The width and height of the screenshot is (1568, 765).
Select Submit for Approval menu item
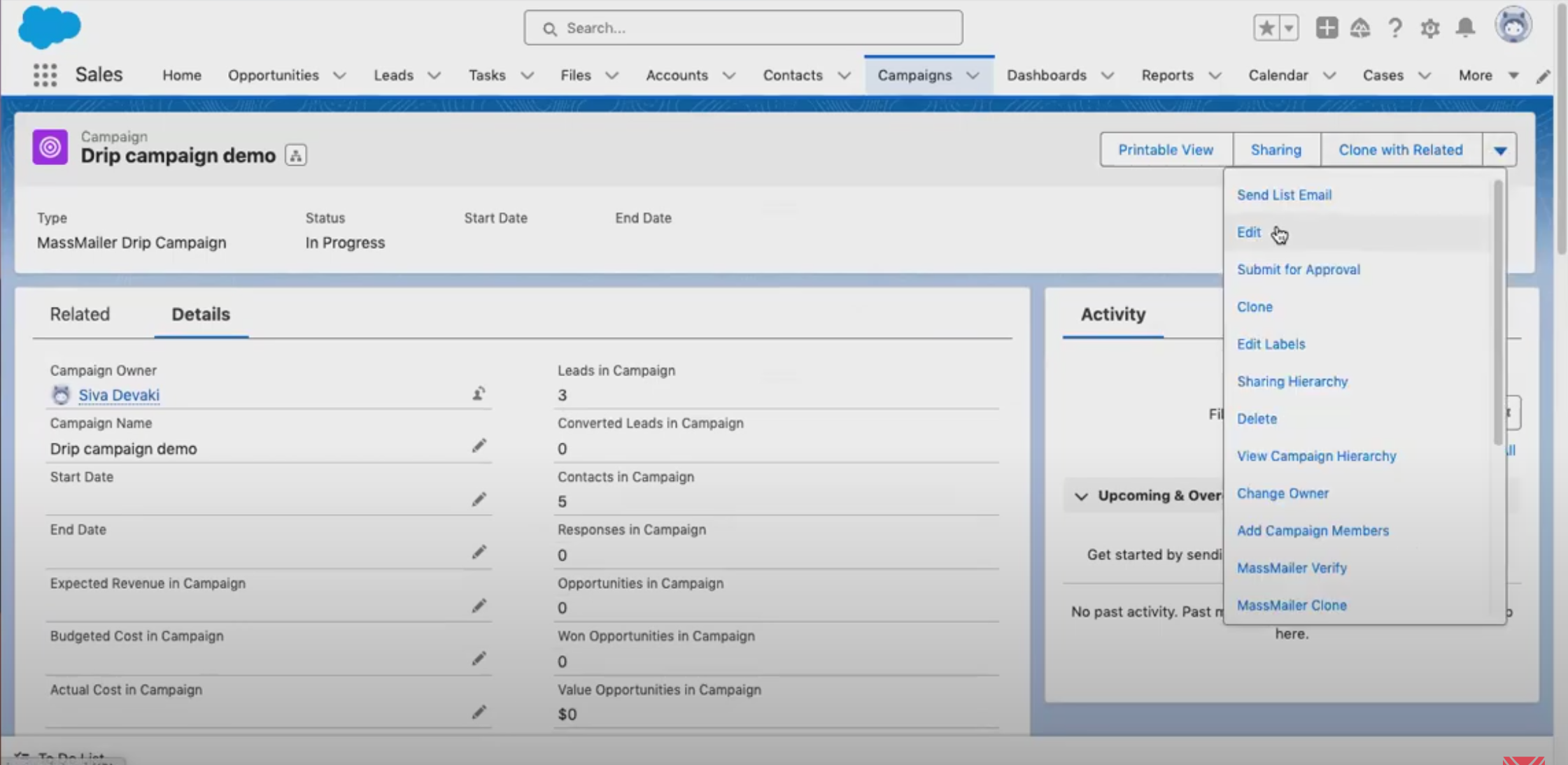click(x=1298, y=269)
